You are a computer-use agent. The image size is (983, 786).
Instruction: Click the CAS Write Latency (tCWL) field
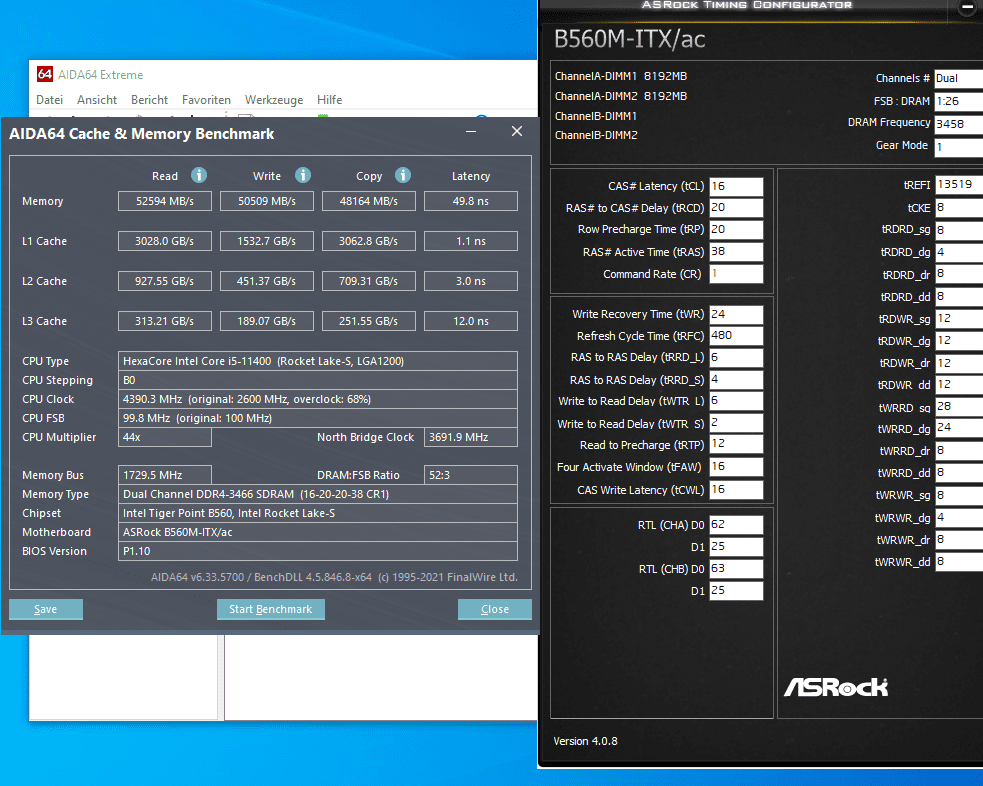[x=737, y=490]
